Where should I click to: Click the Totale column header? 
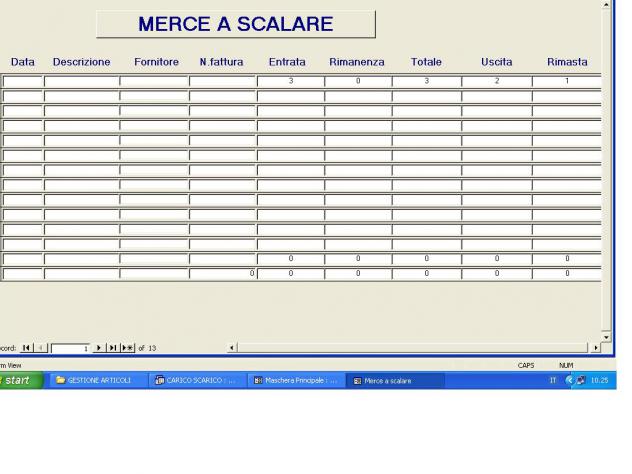pyautogui.click(x=426, y=62)
